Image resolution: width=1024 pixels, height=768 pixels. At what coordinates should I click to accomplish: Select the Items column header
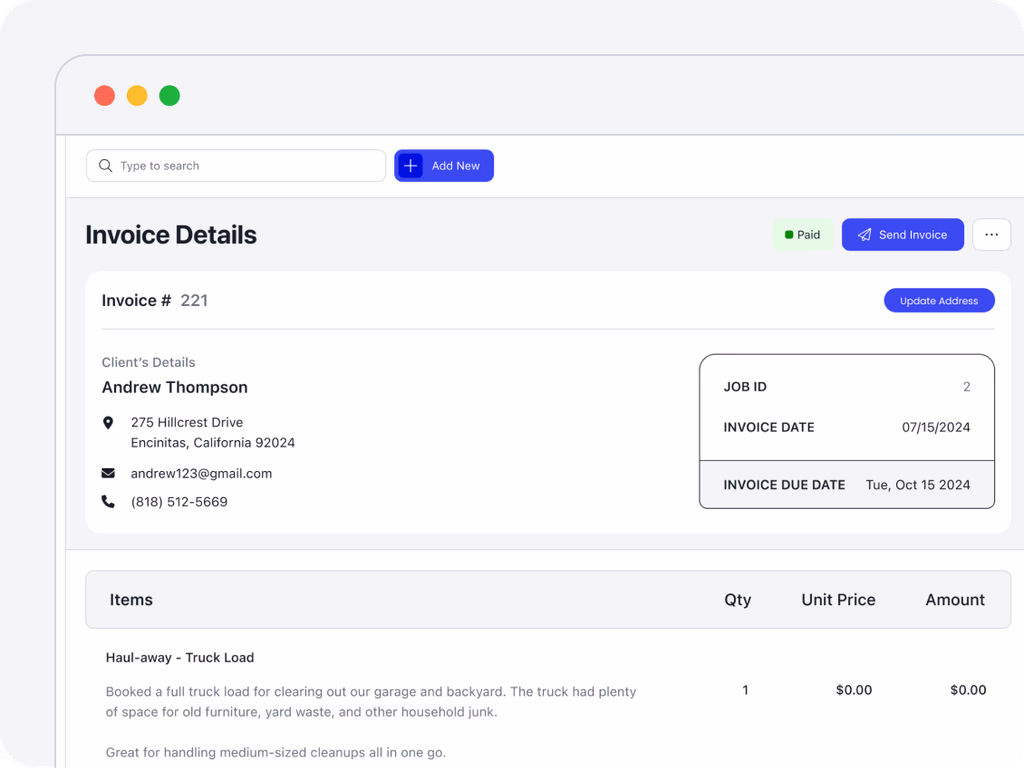pyautogui.click(x=131, y=600)
